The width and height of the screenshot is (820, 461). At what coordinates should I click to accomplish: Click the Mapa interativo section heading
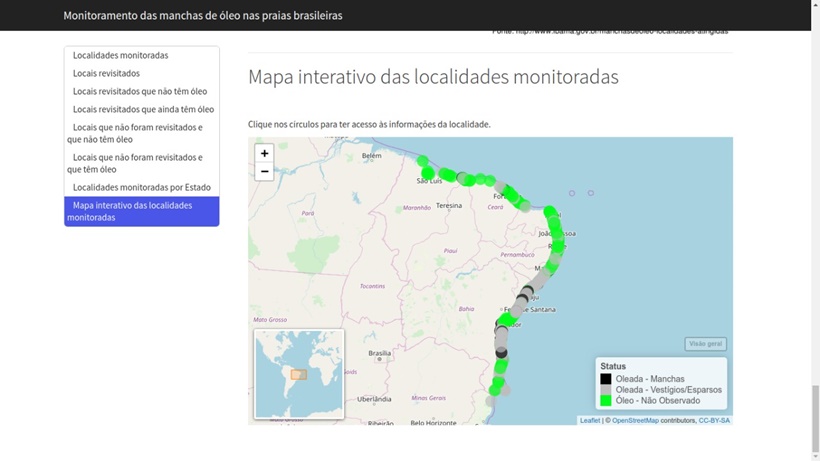(x=433, y=77)
